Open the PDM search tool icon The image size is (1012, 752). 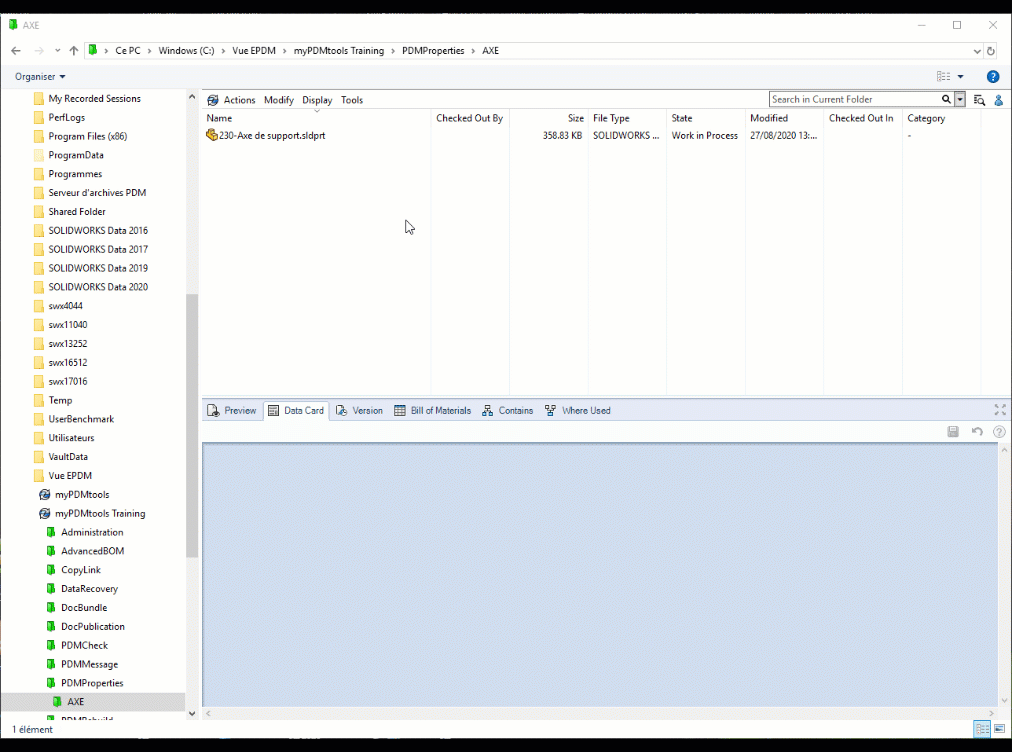pos(979,100)
